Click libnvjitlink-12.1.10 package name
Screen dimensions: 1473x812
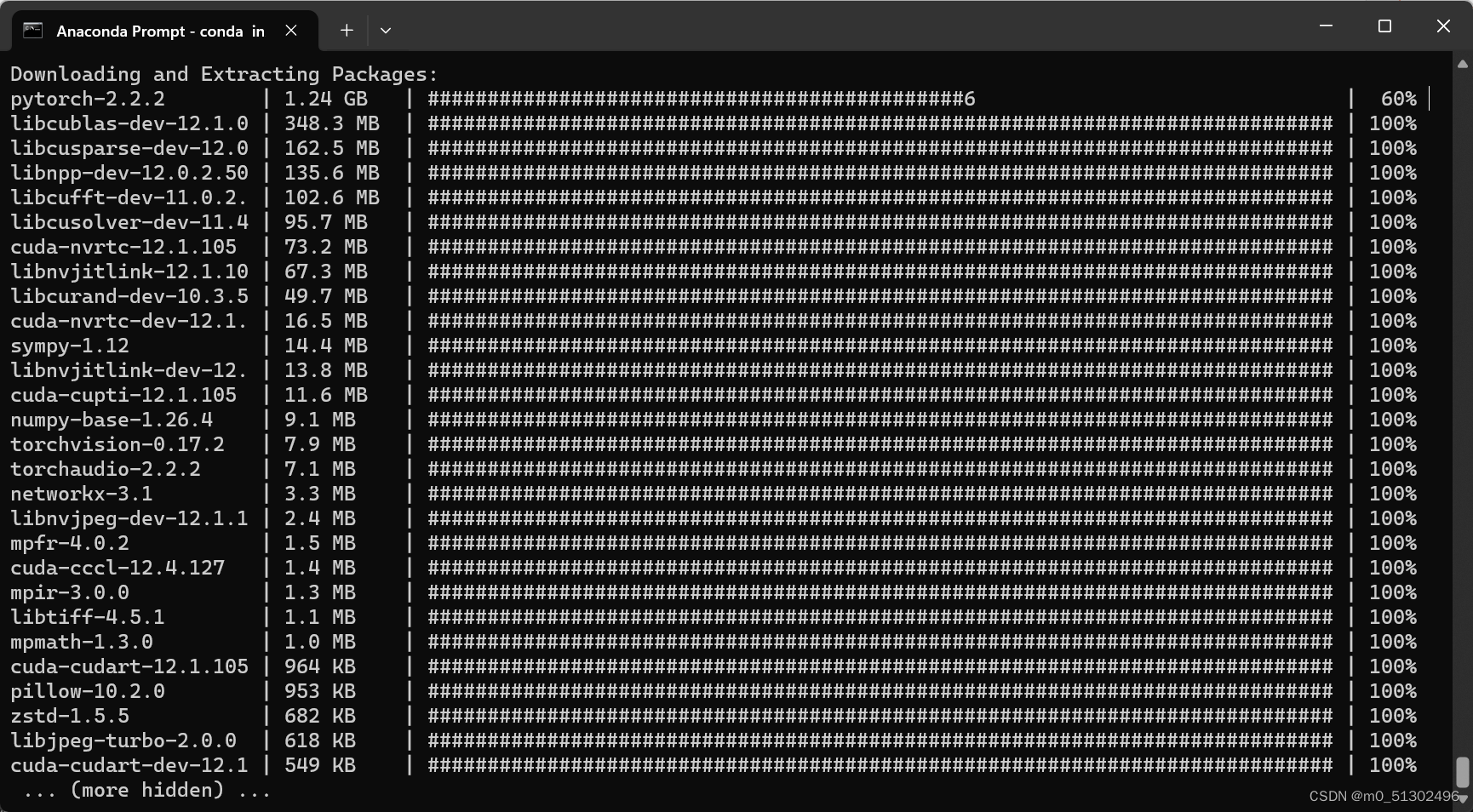point(129,272)
